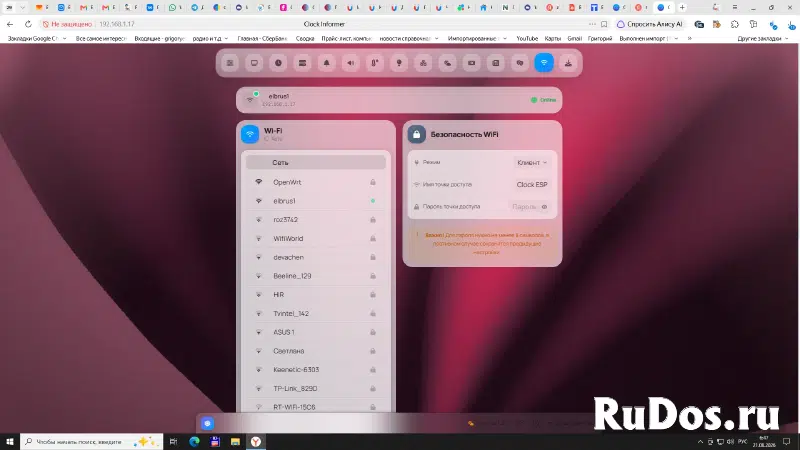
Task: Open the sound speaker settings icon
Action: tap(351, 63)
